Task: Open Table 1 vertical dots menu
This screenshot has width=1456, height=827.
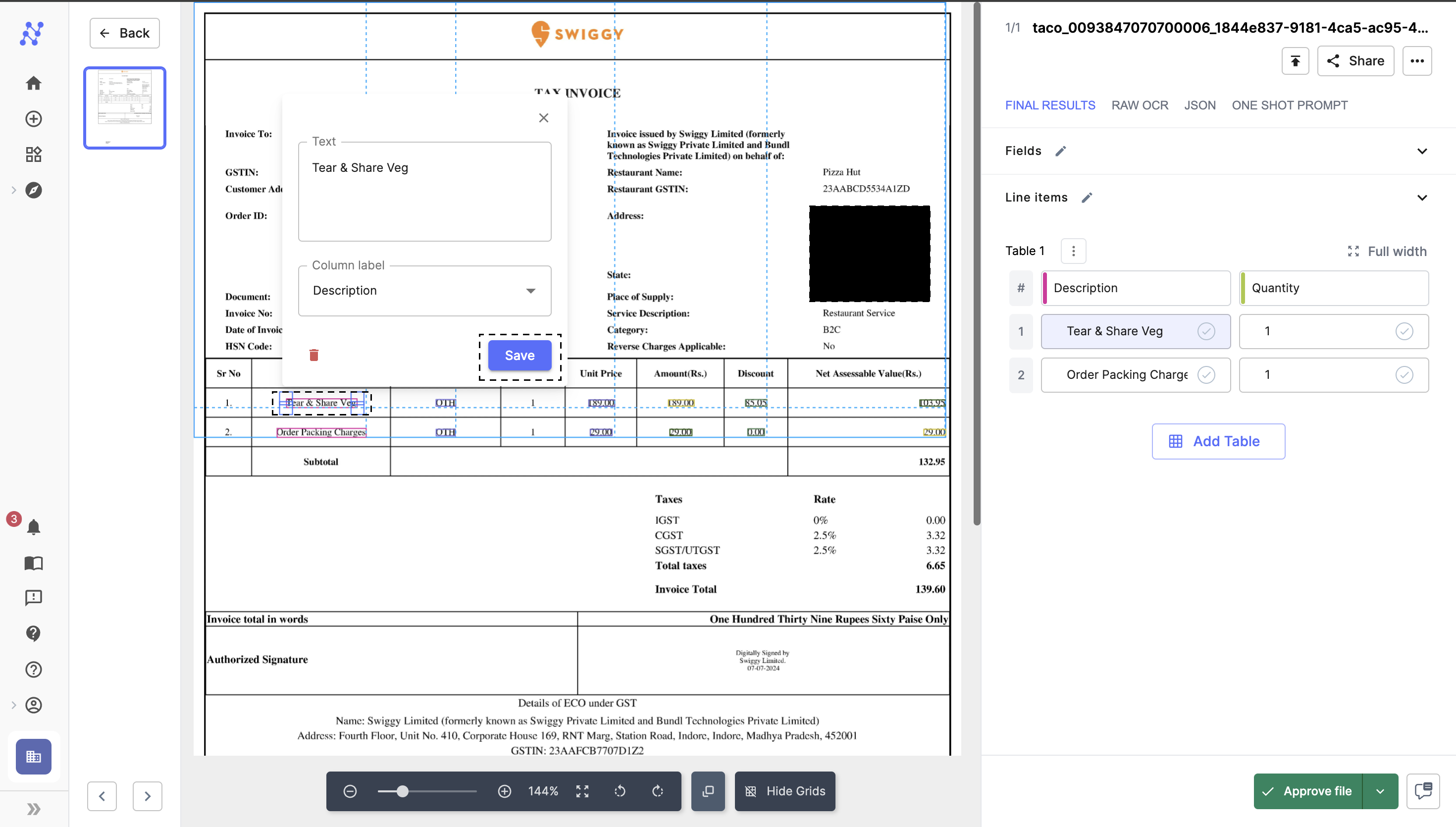Action: click(x=1073, y=251)
